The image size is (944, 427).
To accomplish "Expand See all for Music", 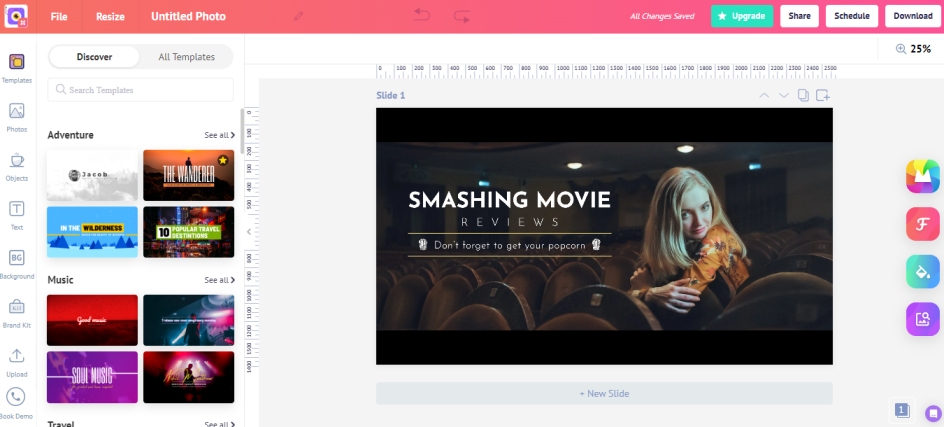I will tap(220, 280).
